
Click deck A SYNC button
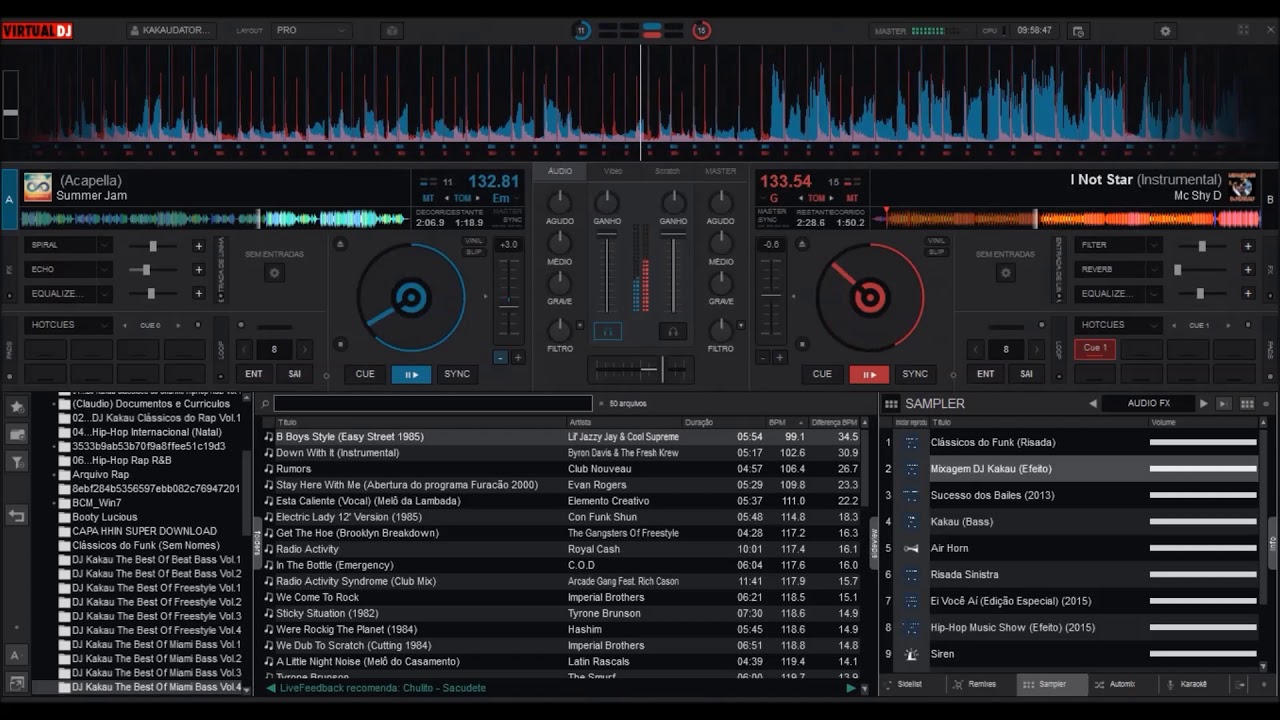[x=457, y=374]
